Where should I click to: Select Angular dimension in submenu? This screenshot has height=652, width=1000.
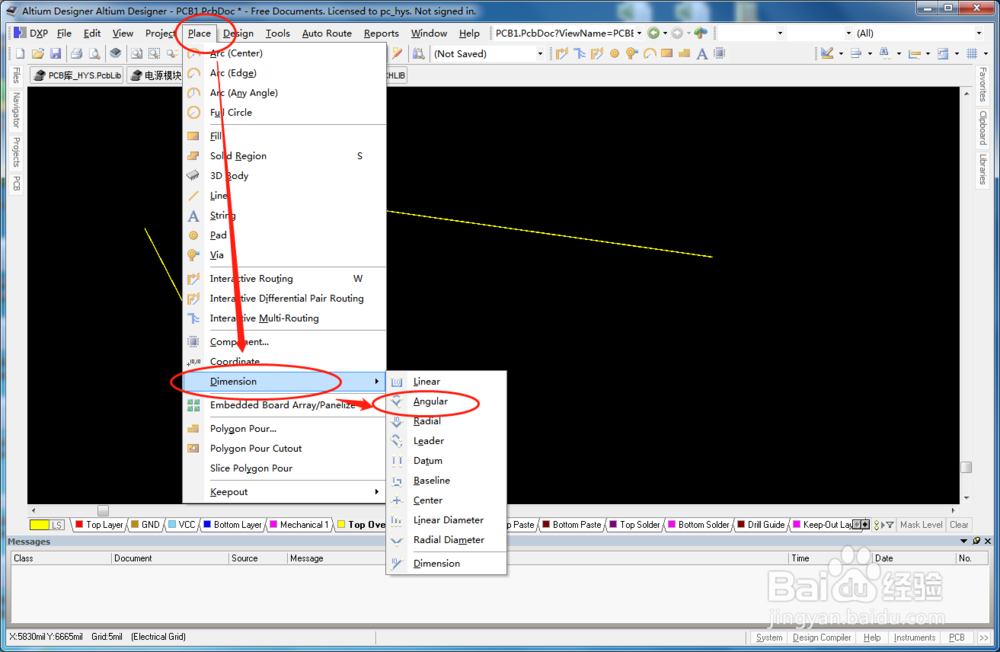click(446, 401)
